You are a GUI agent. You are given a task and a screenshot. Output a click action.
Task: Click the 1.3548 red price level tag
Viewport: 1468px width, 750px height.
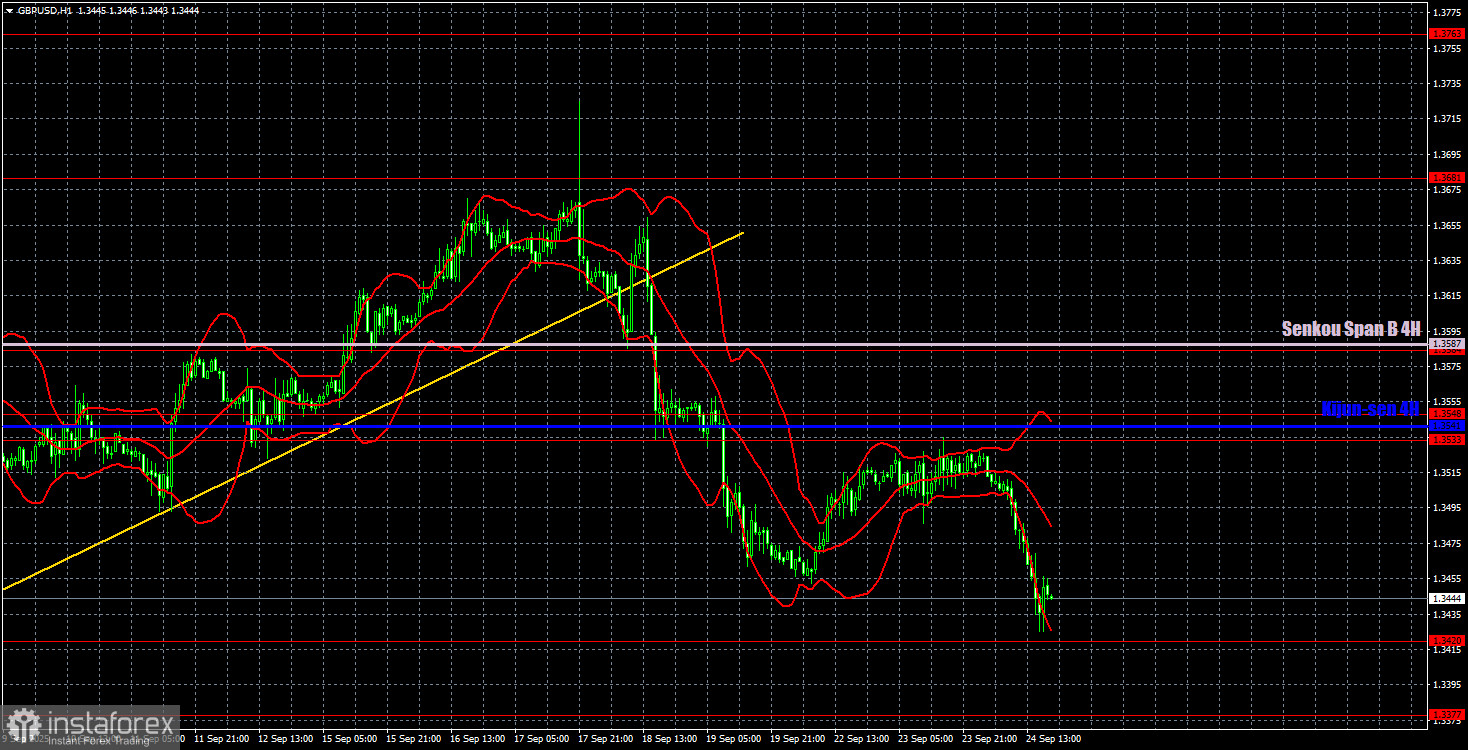pos(1448,413)
